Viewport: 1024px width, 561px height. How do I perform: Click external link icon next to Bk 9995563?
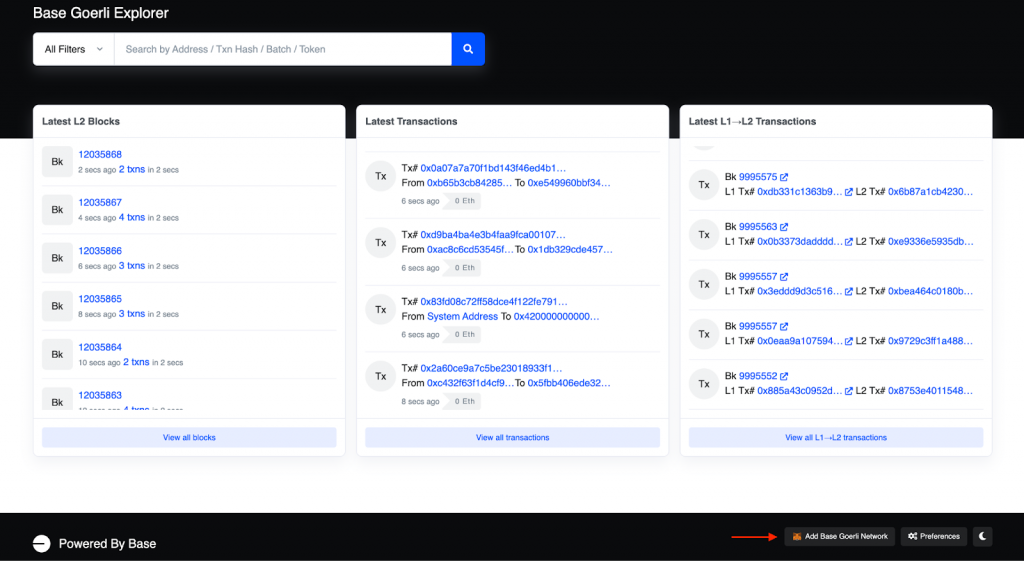784,227
